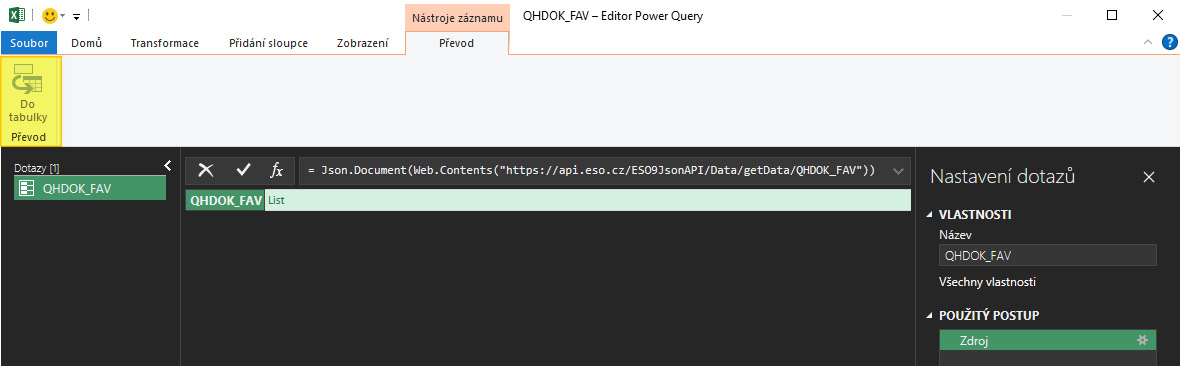Confirm the formula with the checkmark icon
1180x366 pixels.
[x=243, y=171]
